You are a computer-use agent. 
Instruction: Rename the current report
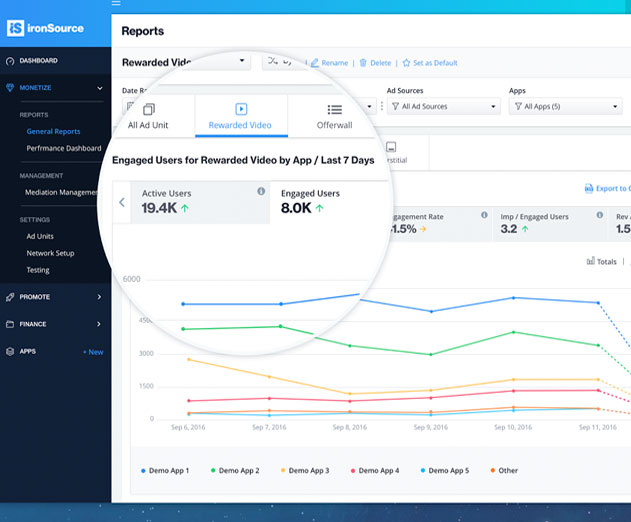tap(334, 63)
